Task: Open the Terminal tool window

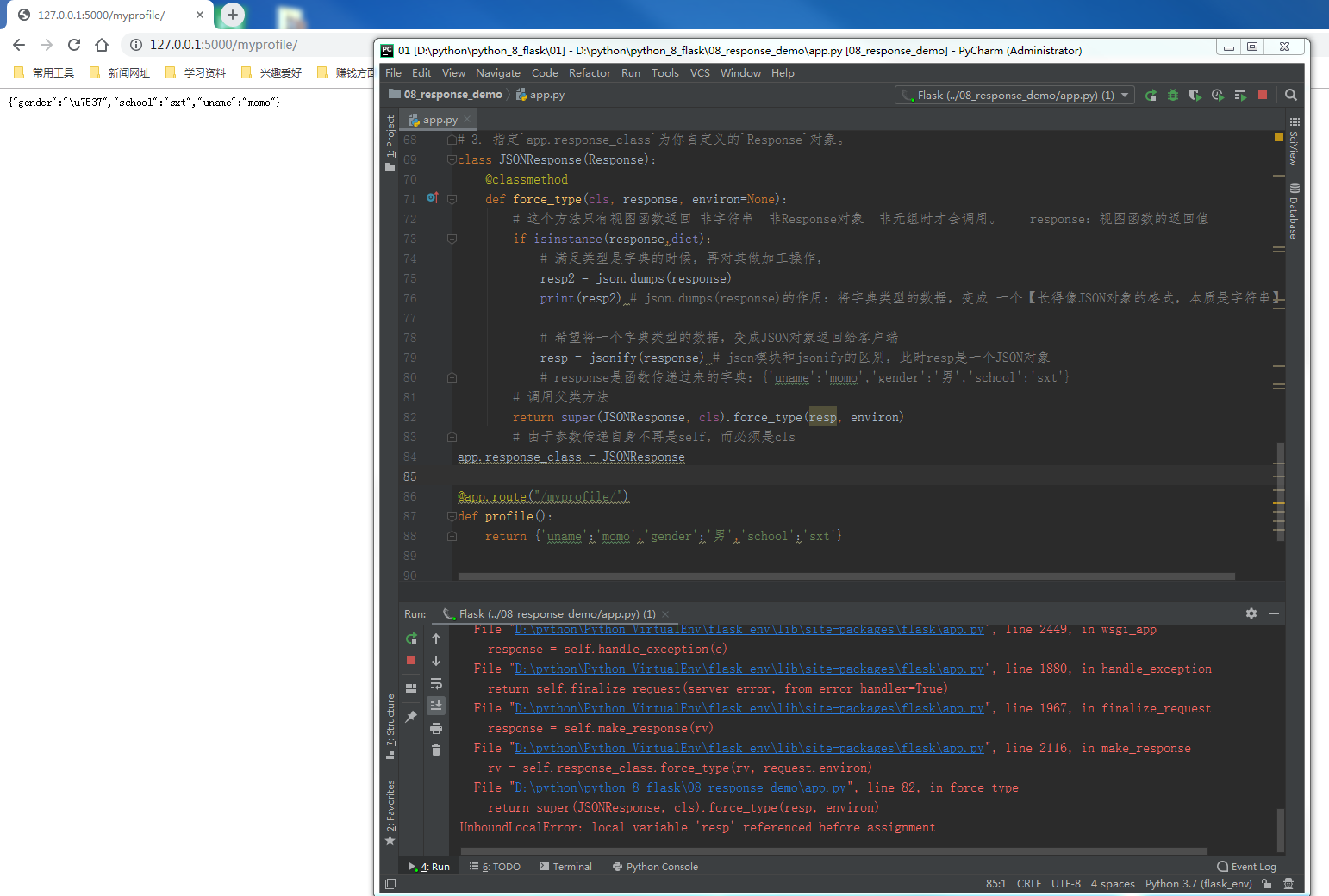Action: 565,867
